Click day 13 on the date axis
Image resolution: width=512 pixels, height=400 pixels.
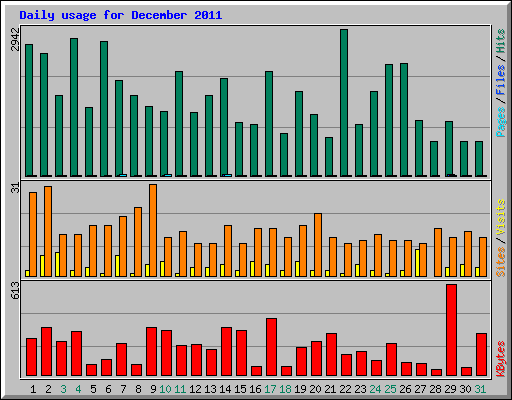click(210, 389)
